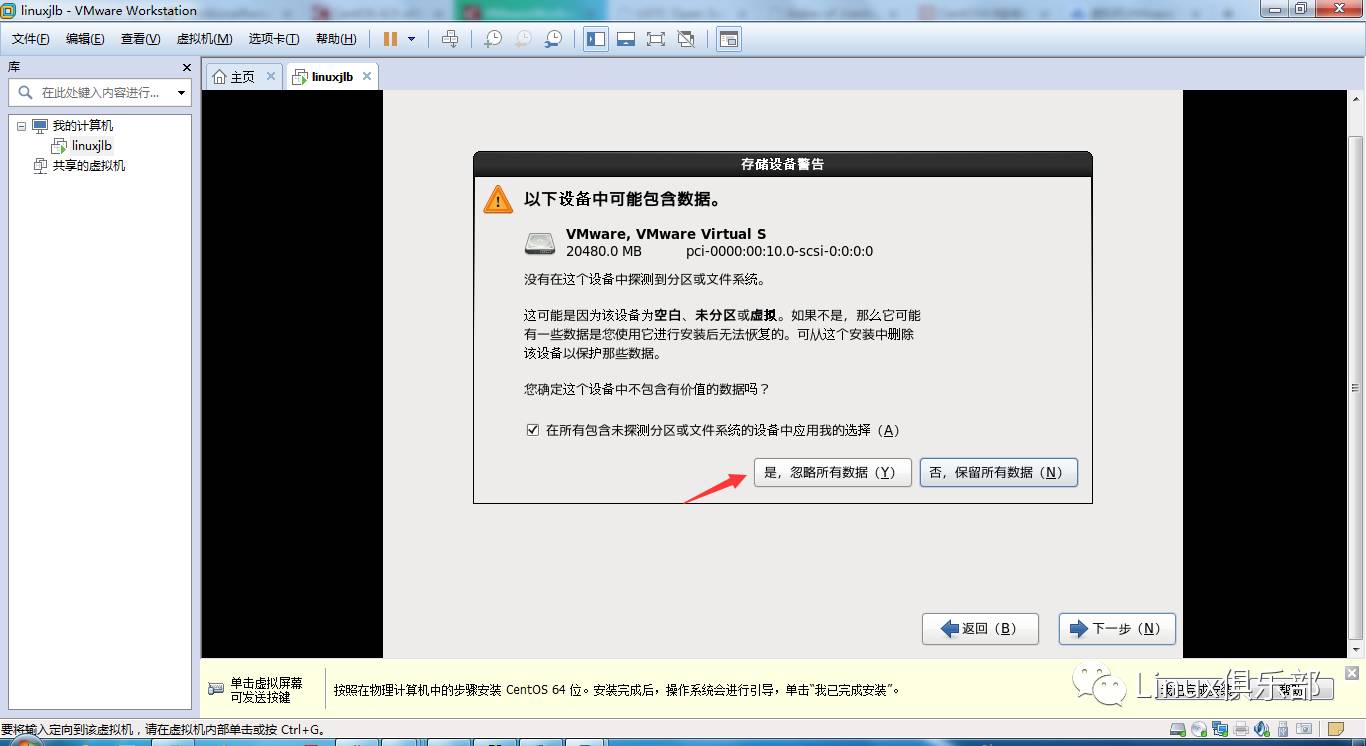The height and width of the screenshot is (746, 1366).
Task: Click the 存储设备警告 dialog title bar
Action: point(783,164)
